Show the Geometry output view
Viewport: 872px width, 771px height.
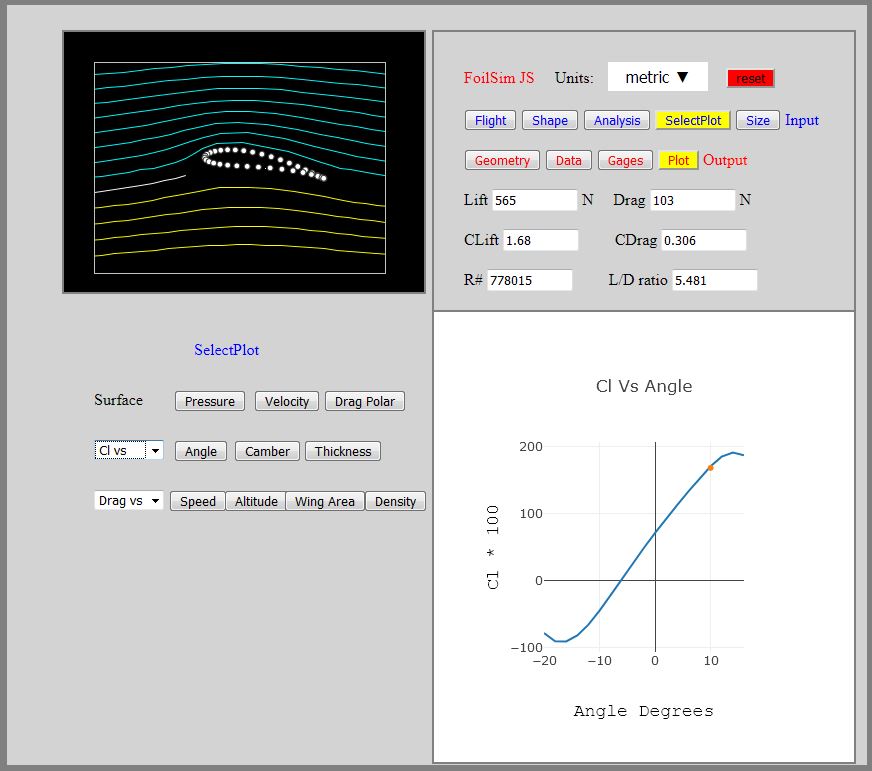click(x=502, y=160)
